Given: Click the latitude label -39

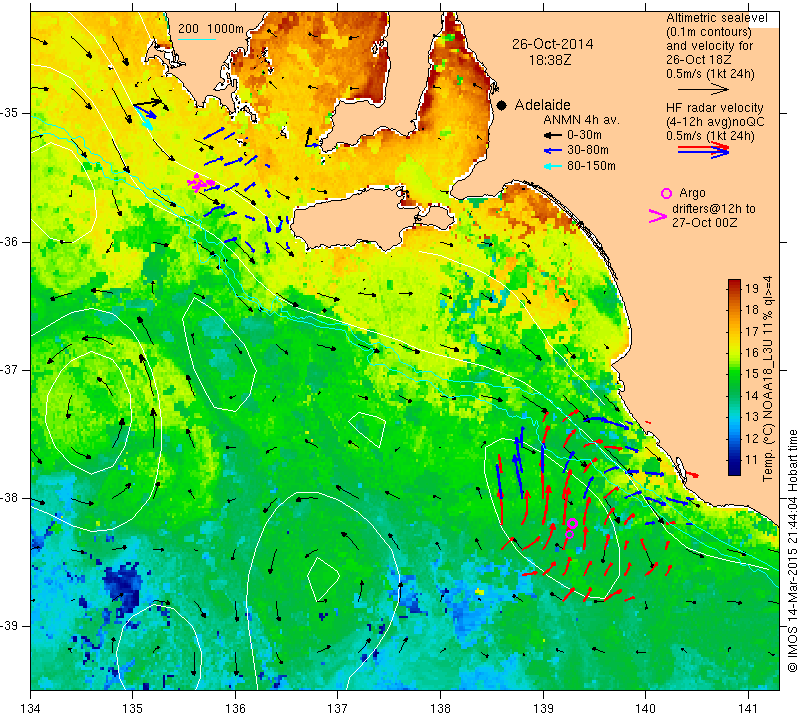Looking at the screenshot, I should click(x=9, y=626).
